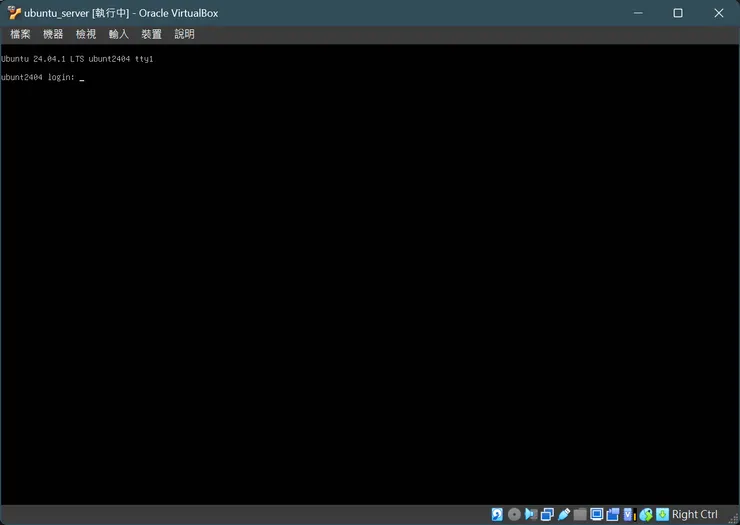
Task: Open the 機器 menu
Action: tap(53, 34)
